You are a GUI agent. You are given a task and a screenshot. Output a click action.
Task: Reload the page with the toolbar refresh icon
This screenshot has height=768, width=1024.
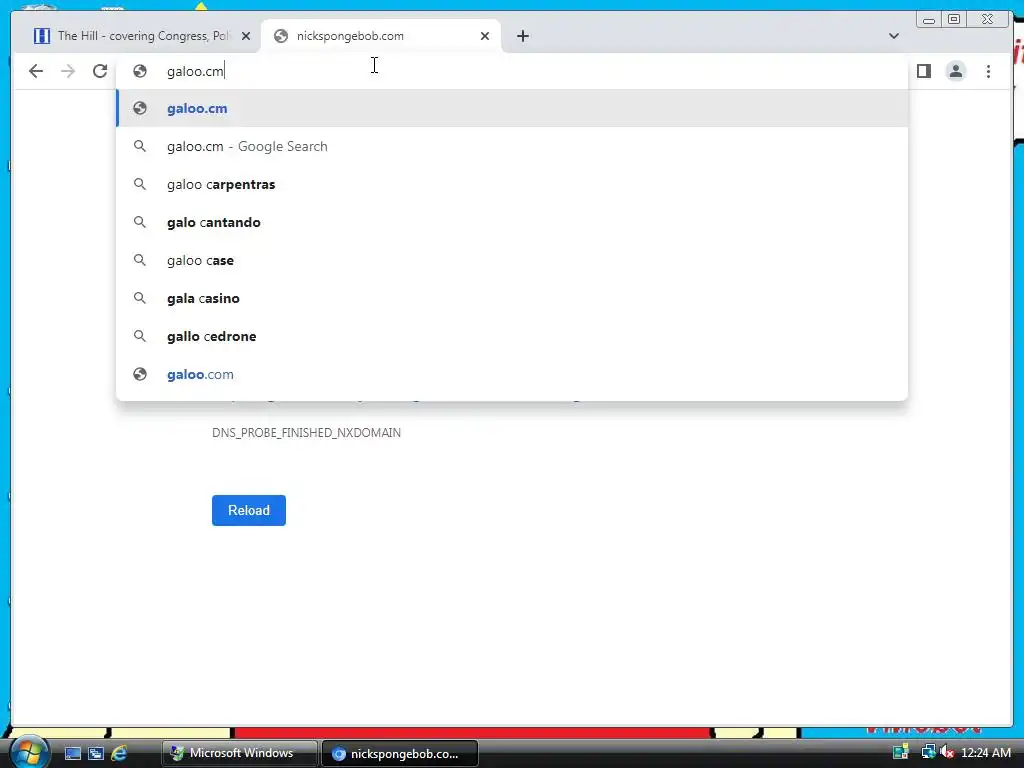(x=100, y=71)
